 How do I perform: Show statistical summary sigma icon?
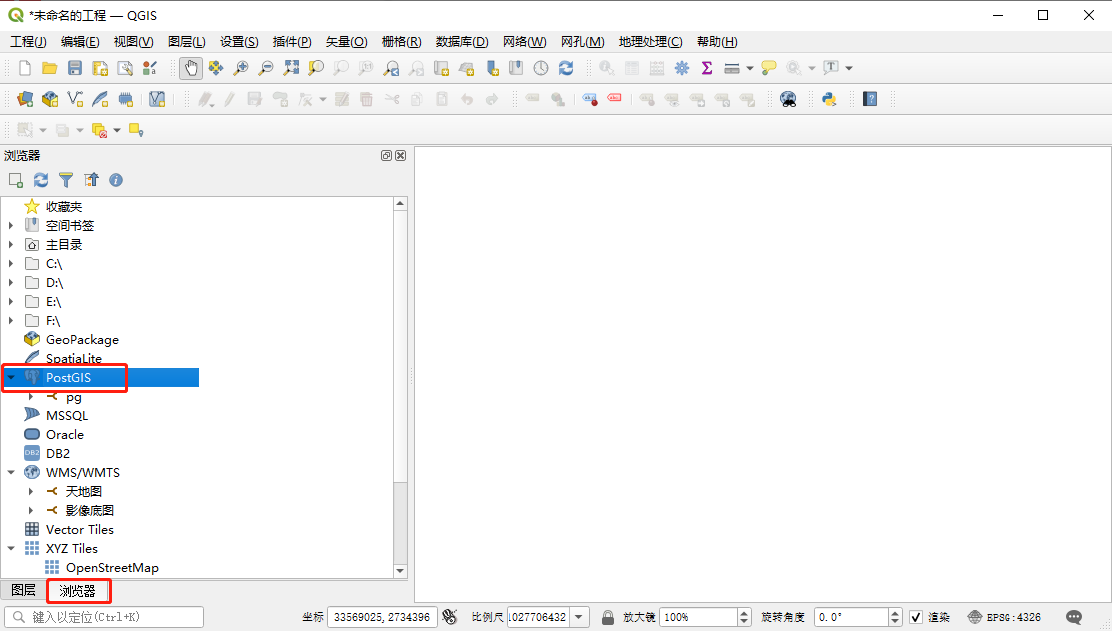pos(706,68)
